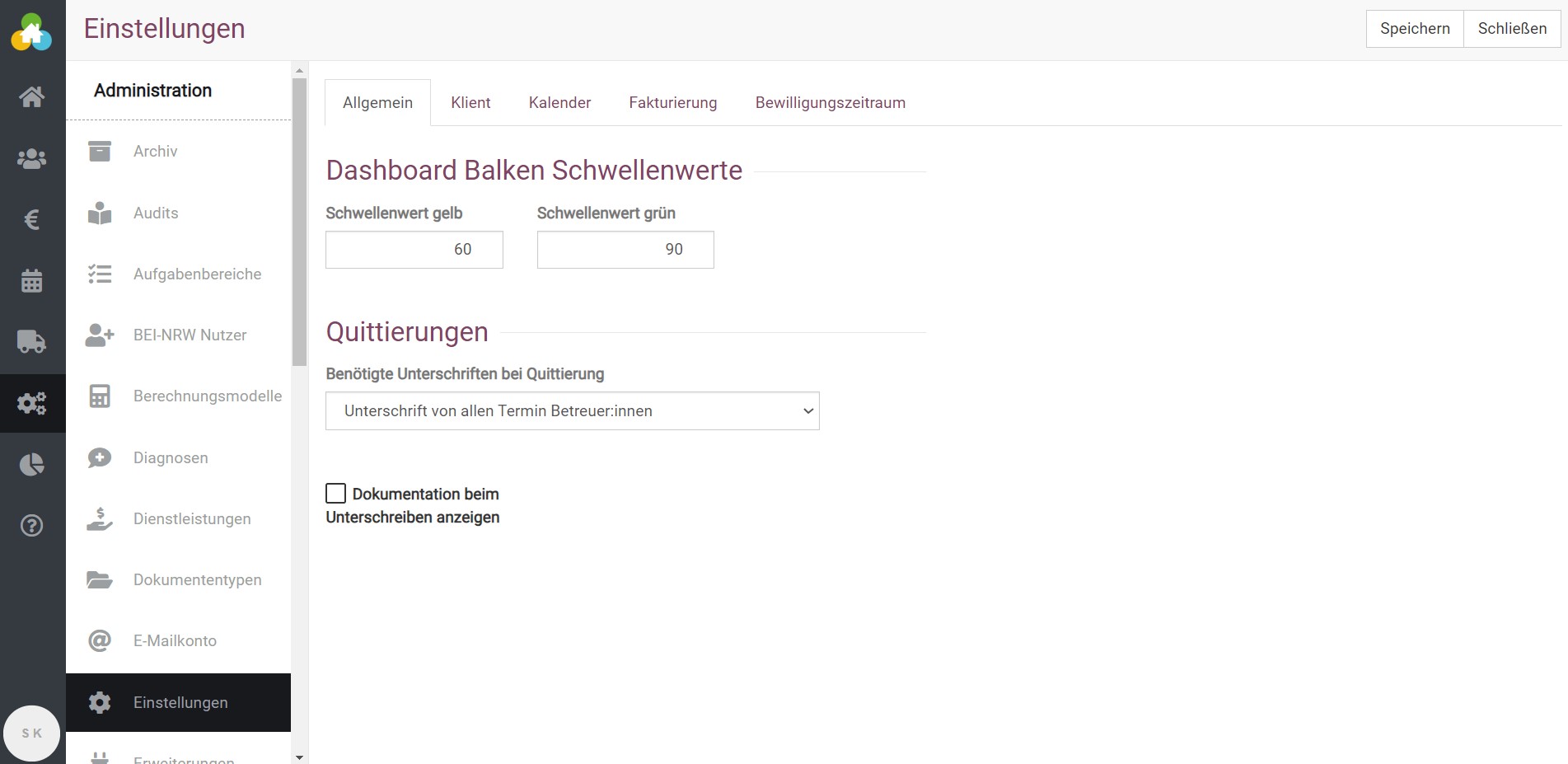Viewport: 1568px width, 764px height.
Task: Switch to the Fakturierung tab
Action: (x=672, y=103)
